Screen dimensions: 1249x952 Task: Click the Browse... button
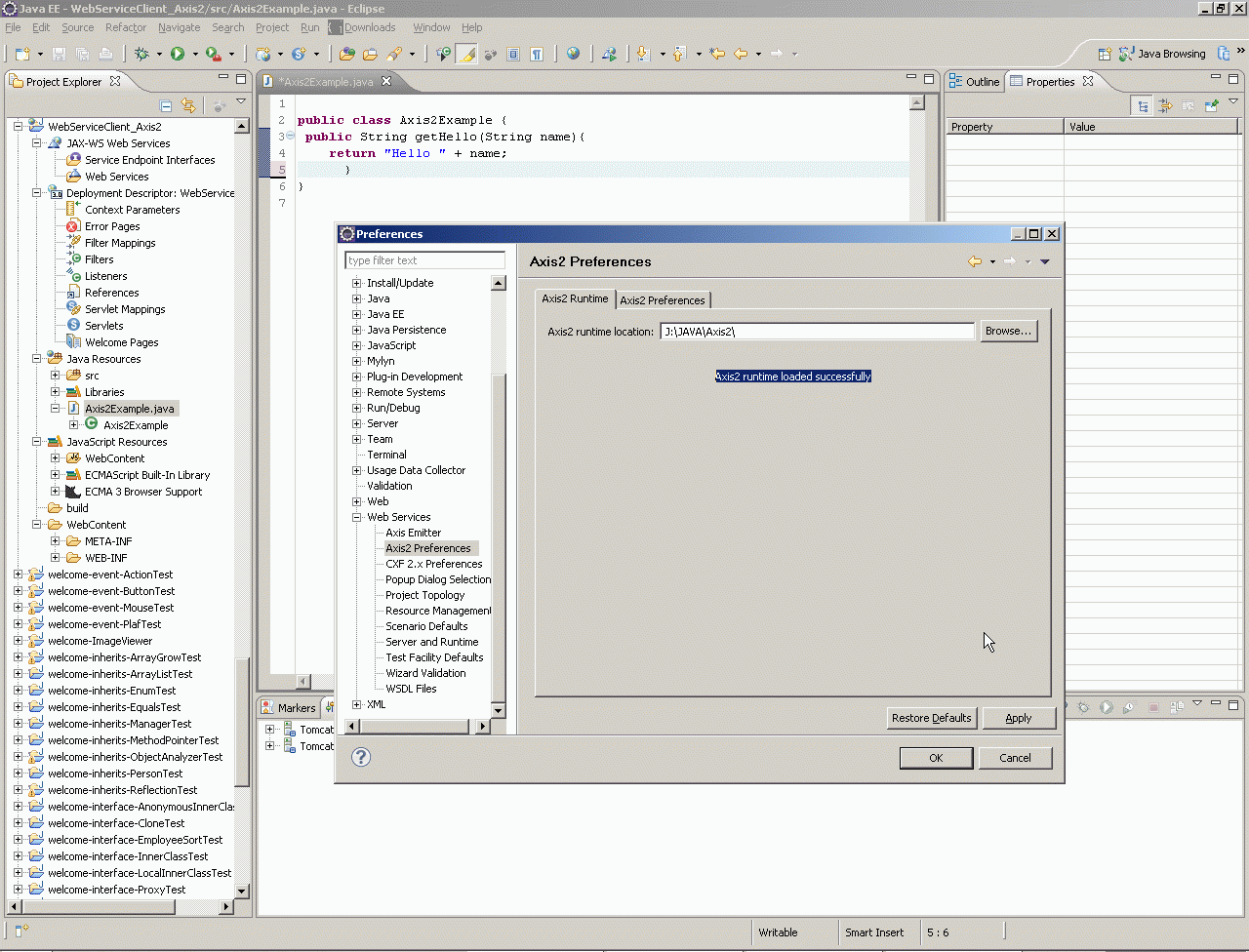point(1008,332)
